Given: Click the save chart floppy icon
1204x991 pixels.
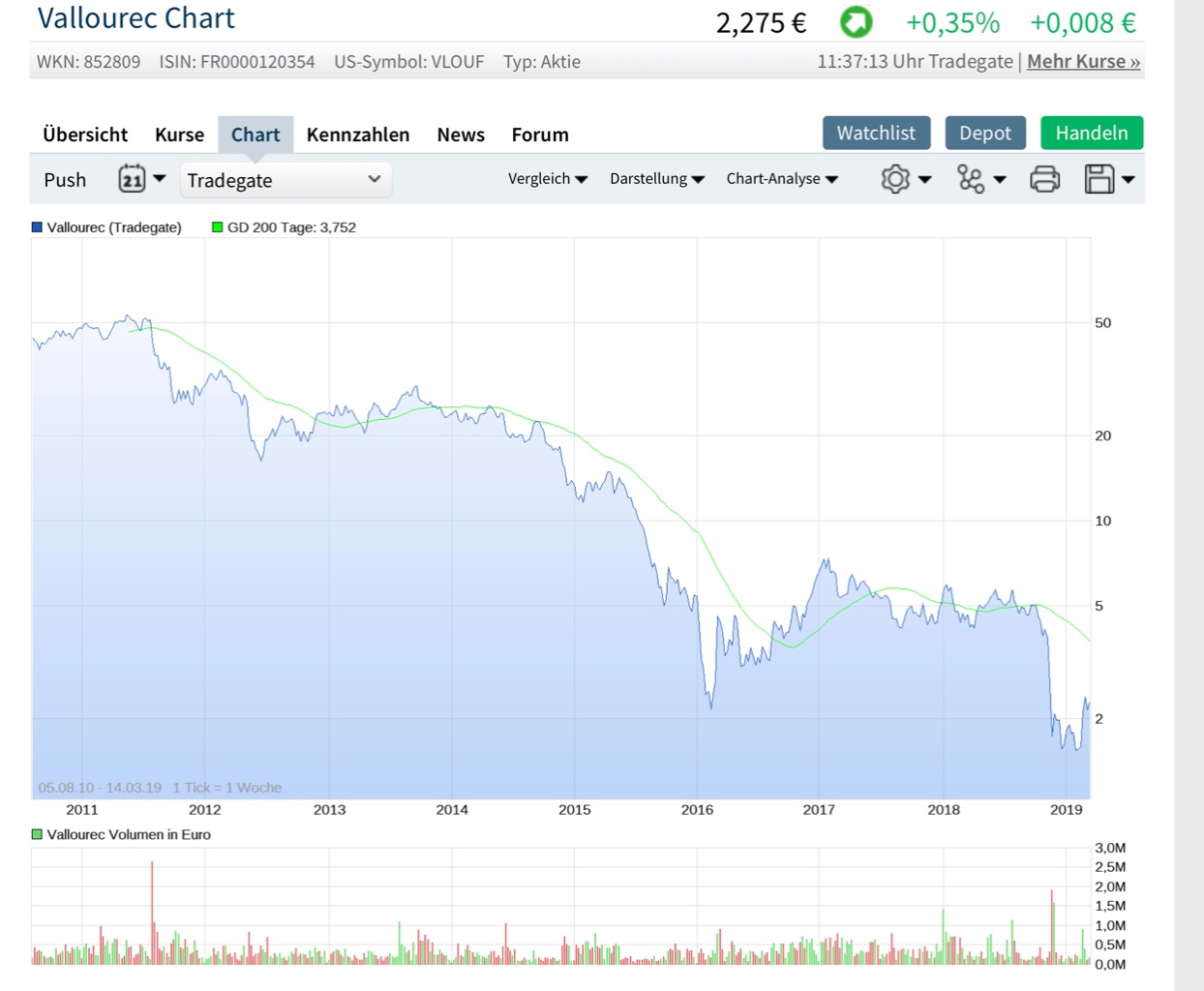Looking at the screenshot, I should coord(1099,179).
